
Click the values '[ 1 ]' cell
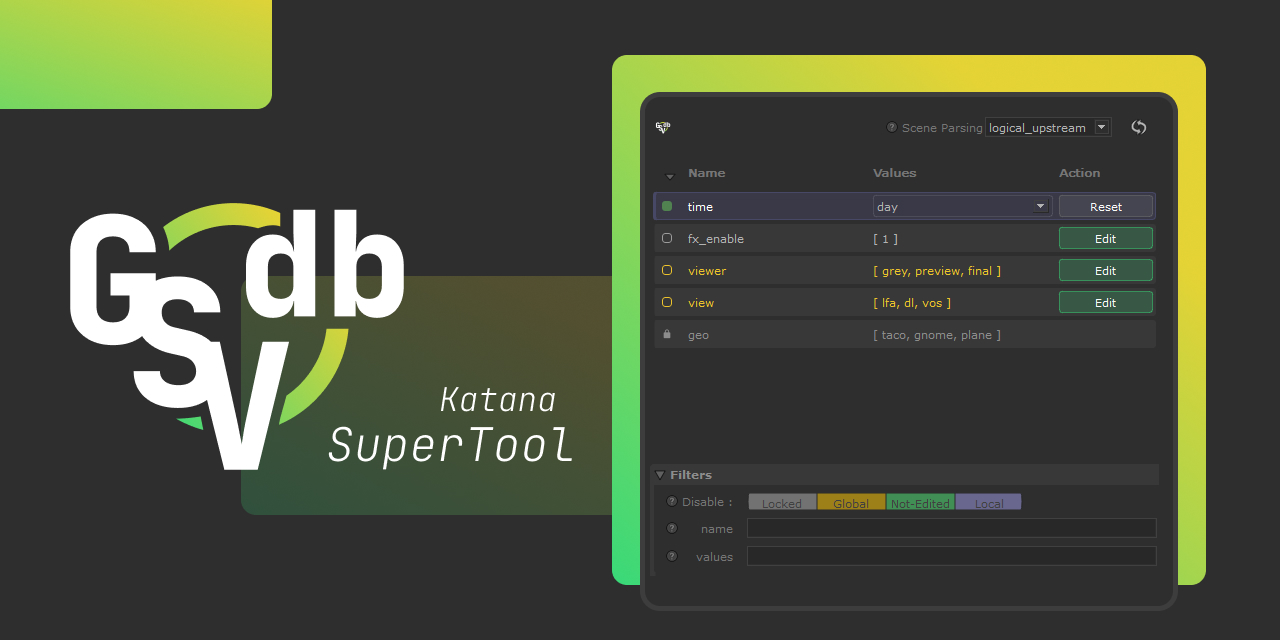point(885,239)
